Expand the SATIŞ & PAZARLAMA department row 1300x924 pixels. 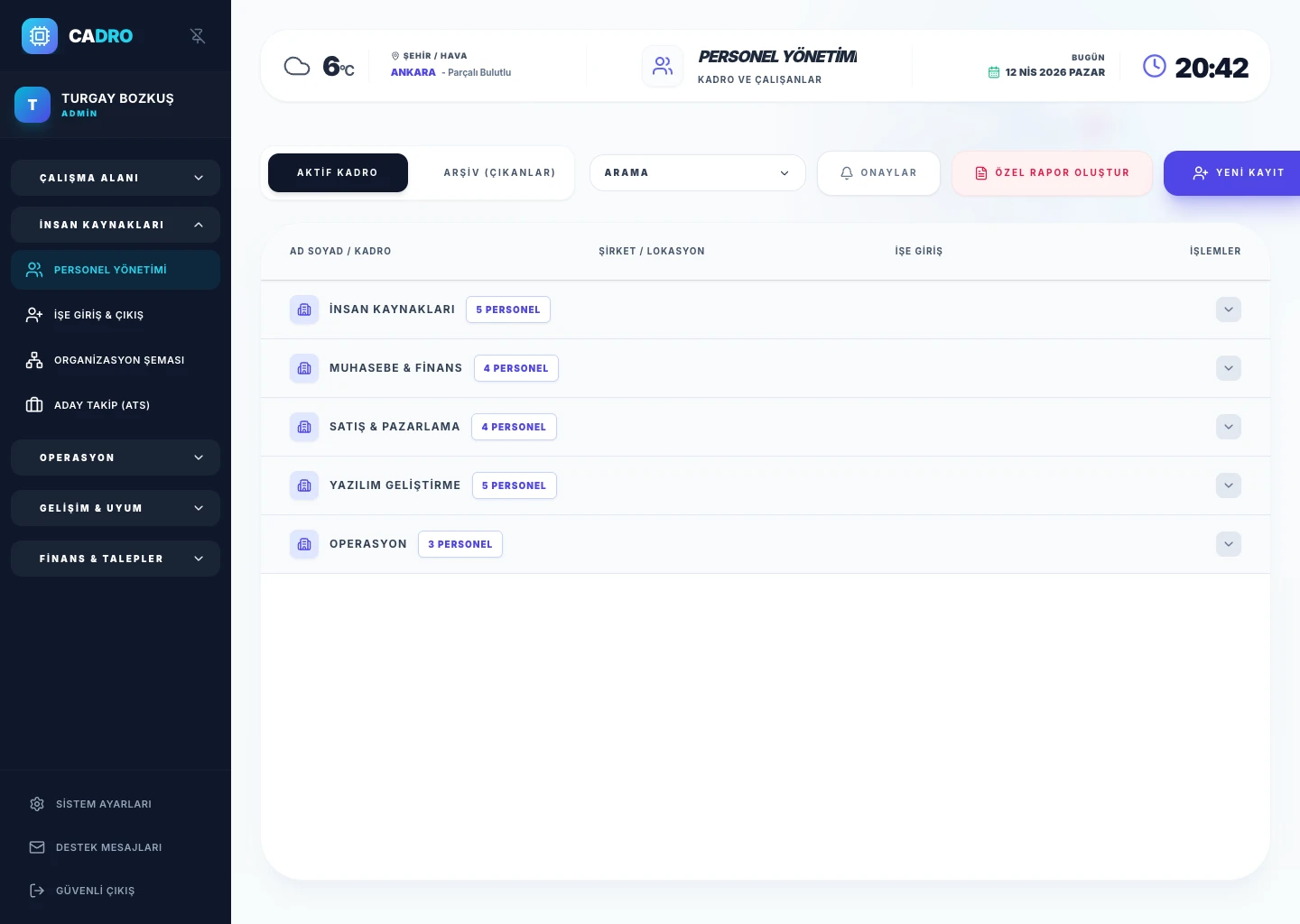1229,427
